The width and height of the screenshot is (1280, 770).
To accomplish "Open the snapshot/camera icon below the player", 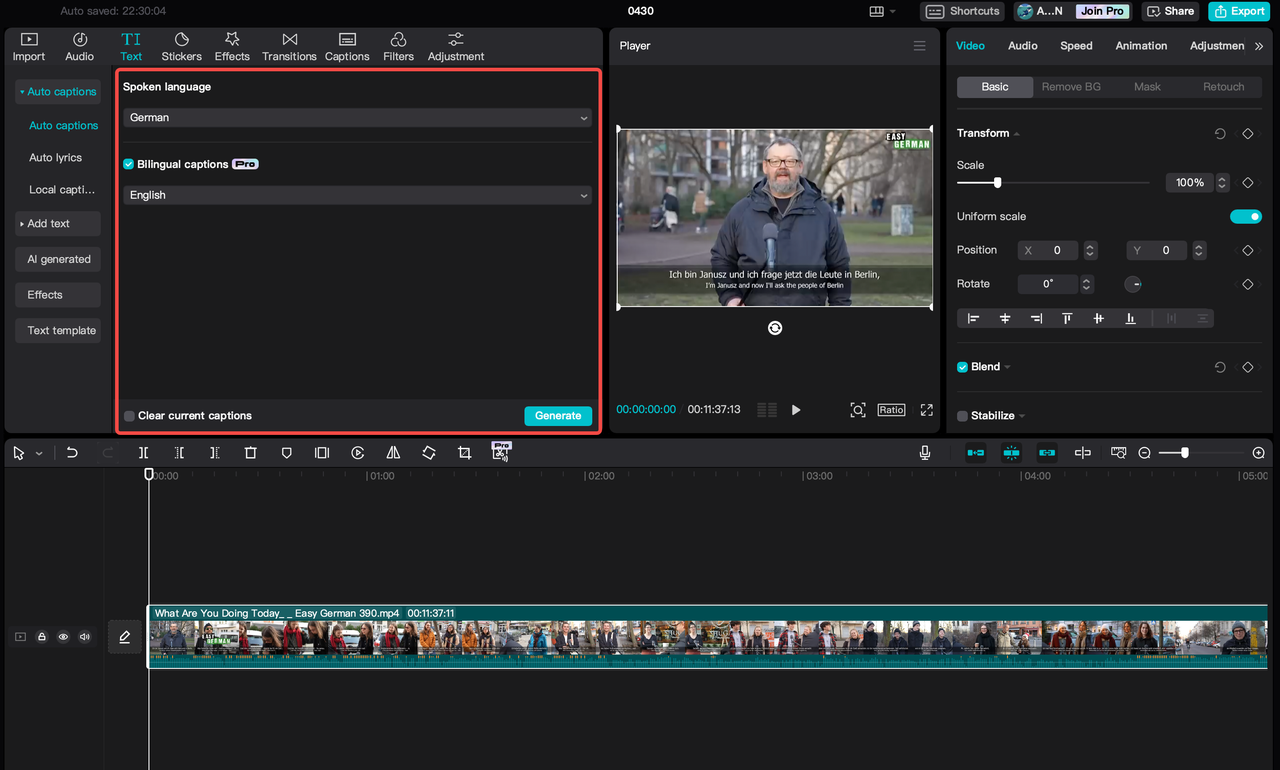I will pos(857,410).
